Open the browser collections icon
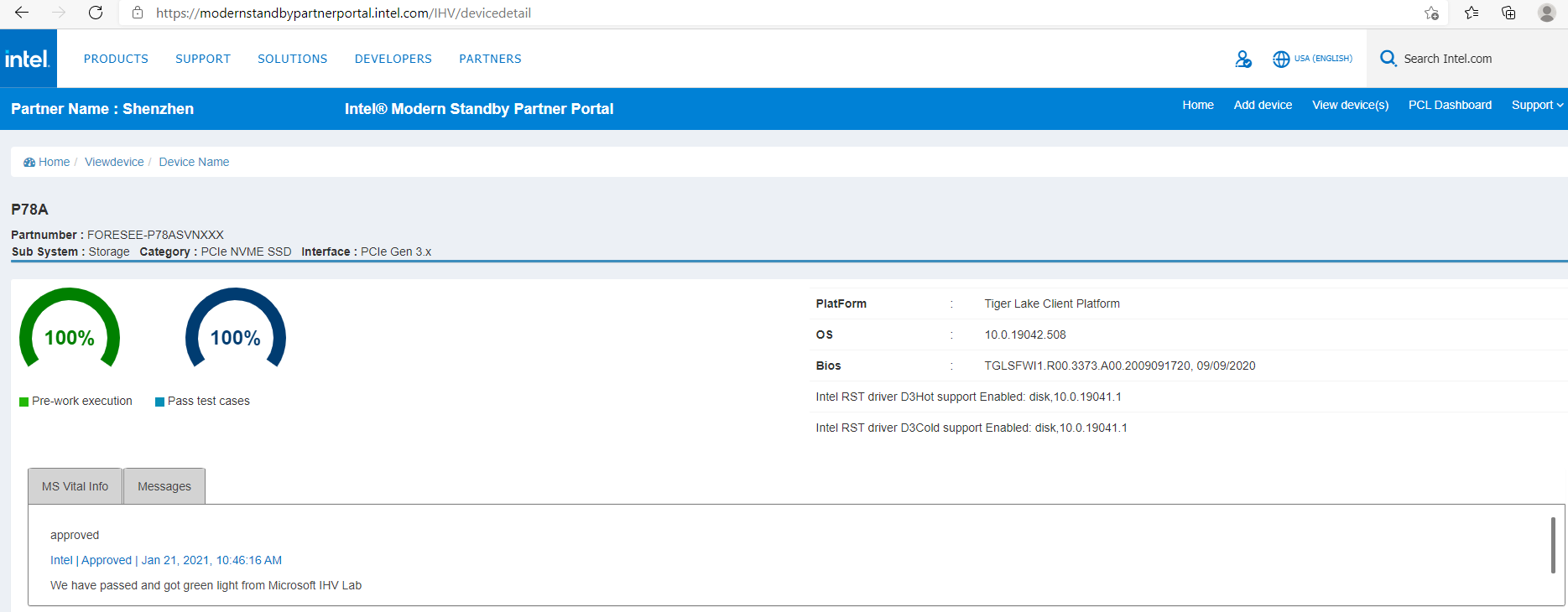The width and height of the screenshot is (1568, 612). [x=1508, y=13]
